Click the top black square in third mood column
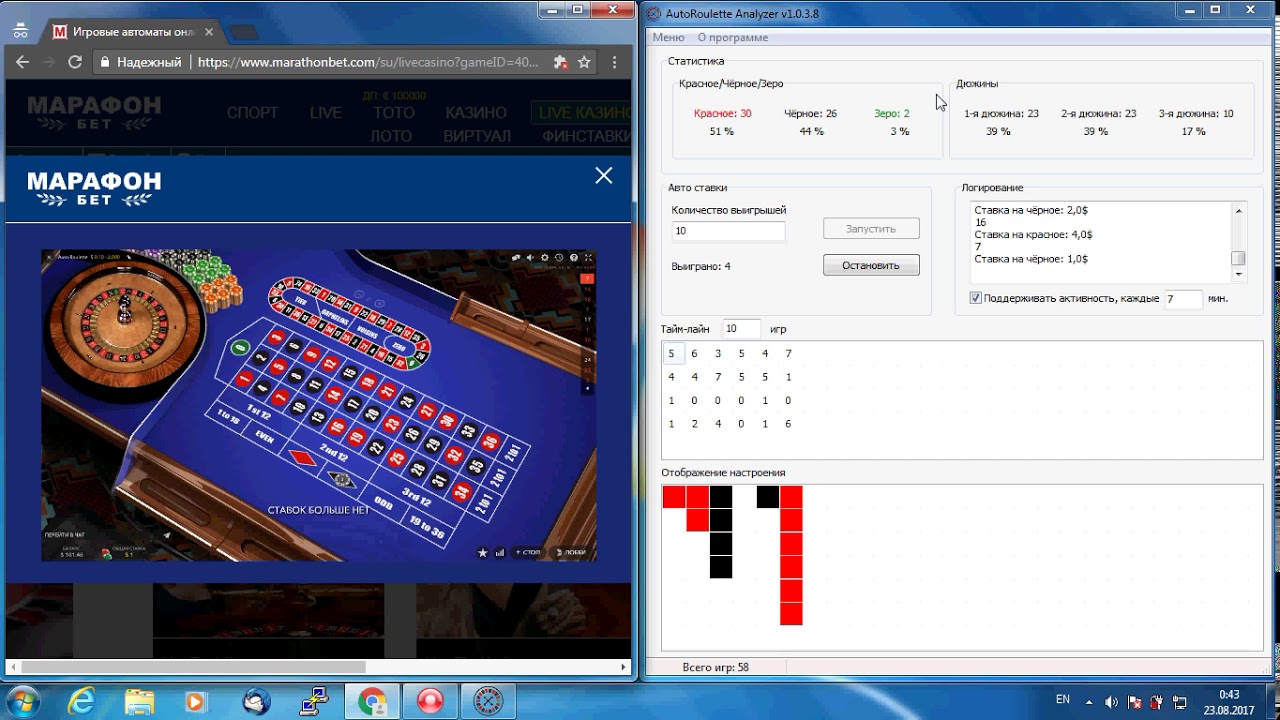 (x=721, y=497)
